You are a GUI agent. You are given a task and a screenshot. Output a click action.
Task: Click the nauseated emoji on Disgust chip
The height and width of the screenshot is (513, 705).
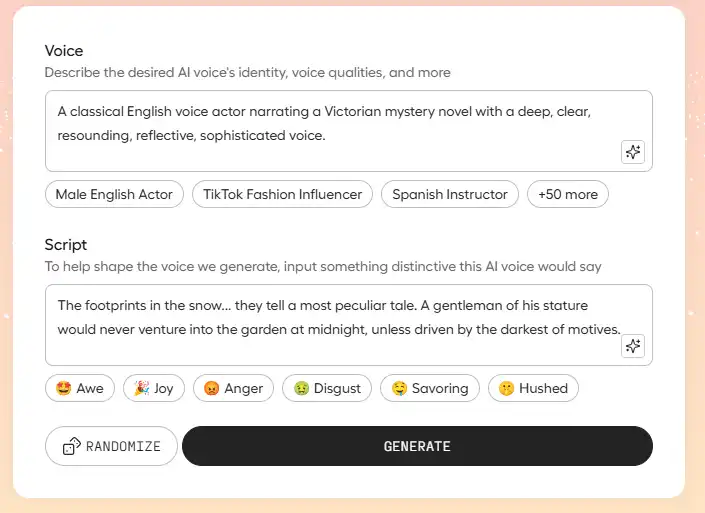300,388
